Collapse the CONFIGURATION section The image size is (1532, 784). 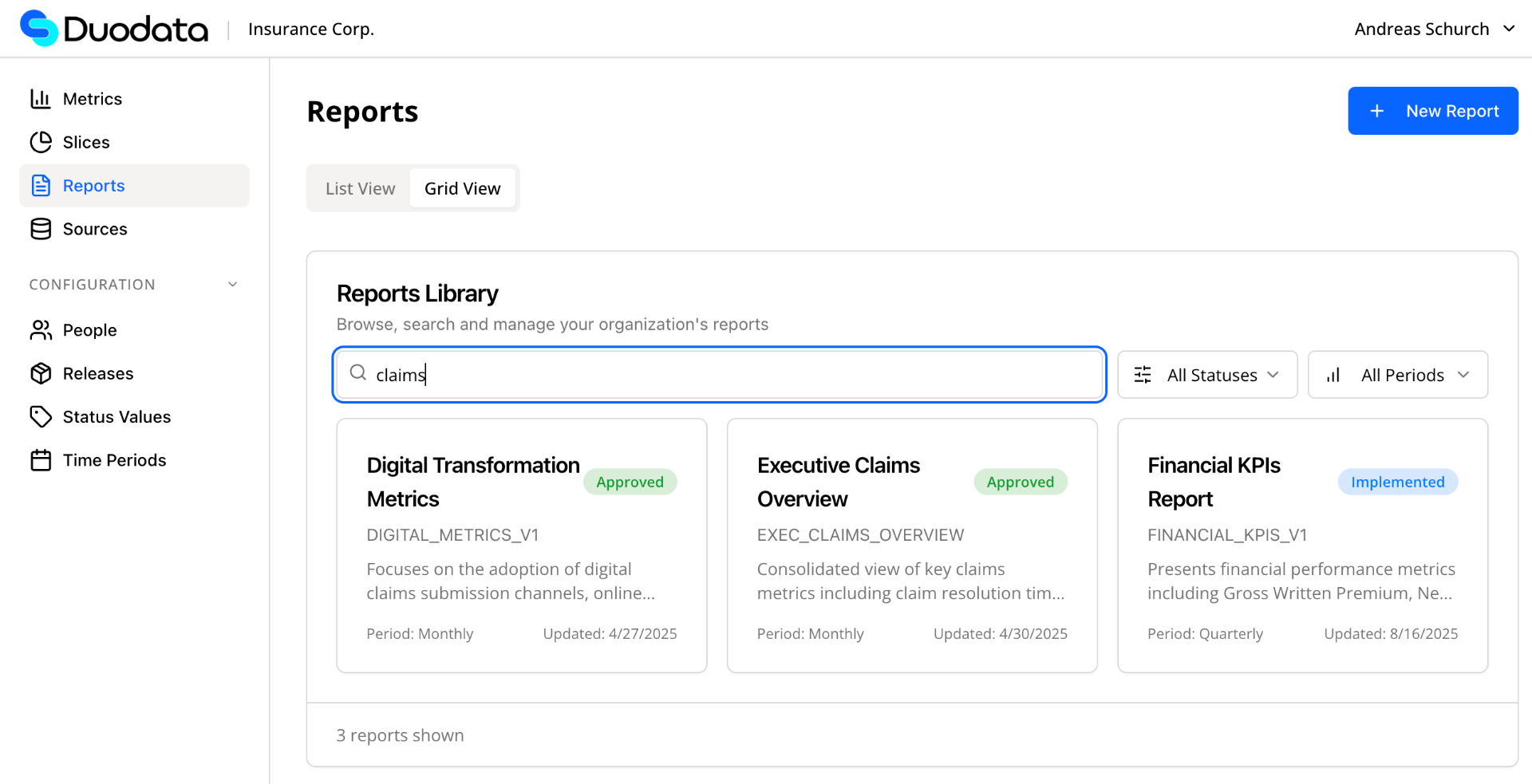coord(231,284)
